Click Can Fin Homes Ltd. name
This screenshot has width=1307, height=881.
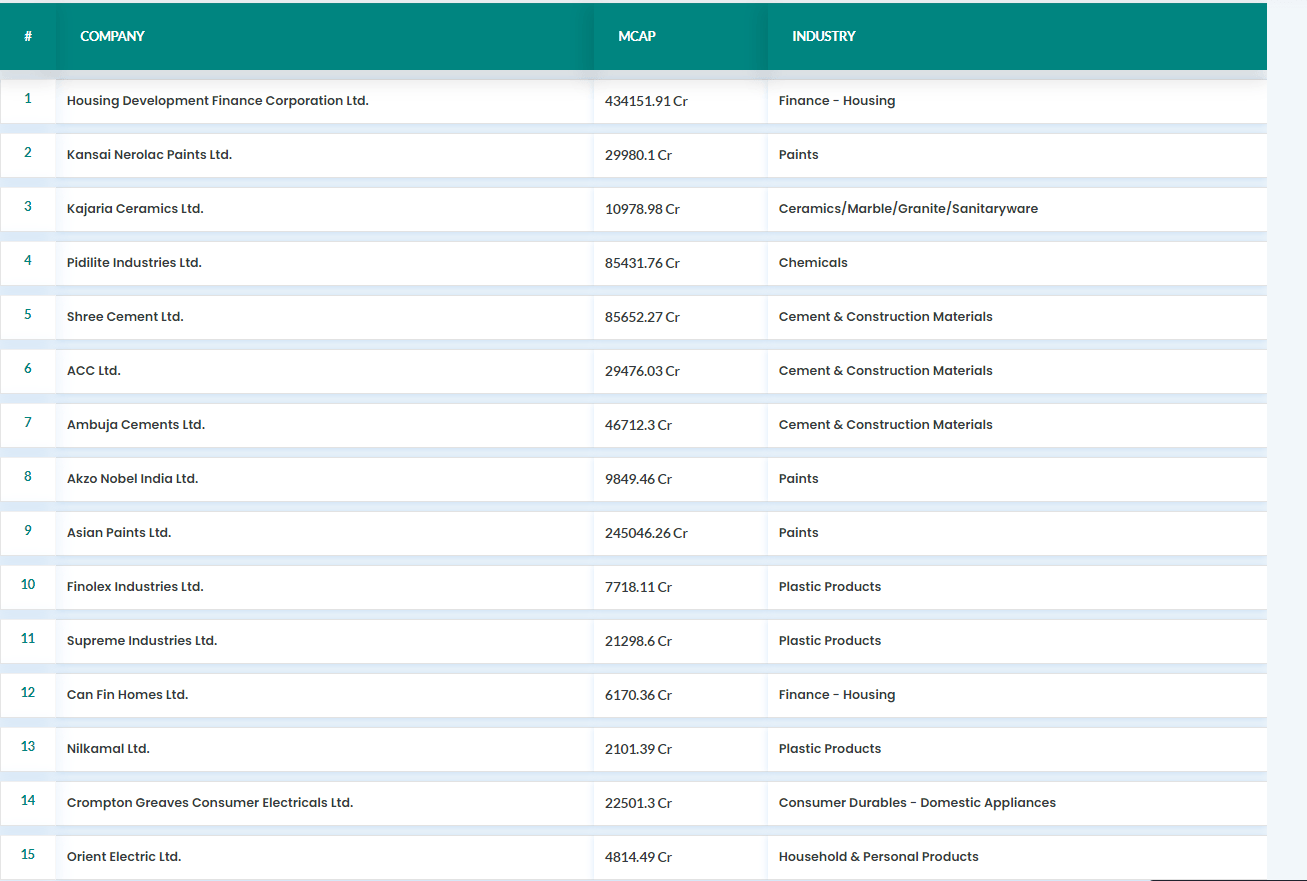coord(128,695)
